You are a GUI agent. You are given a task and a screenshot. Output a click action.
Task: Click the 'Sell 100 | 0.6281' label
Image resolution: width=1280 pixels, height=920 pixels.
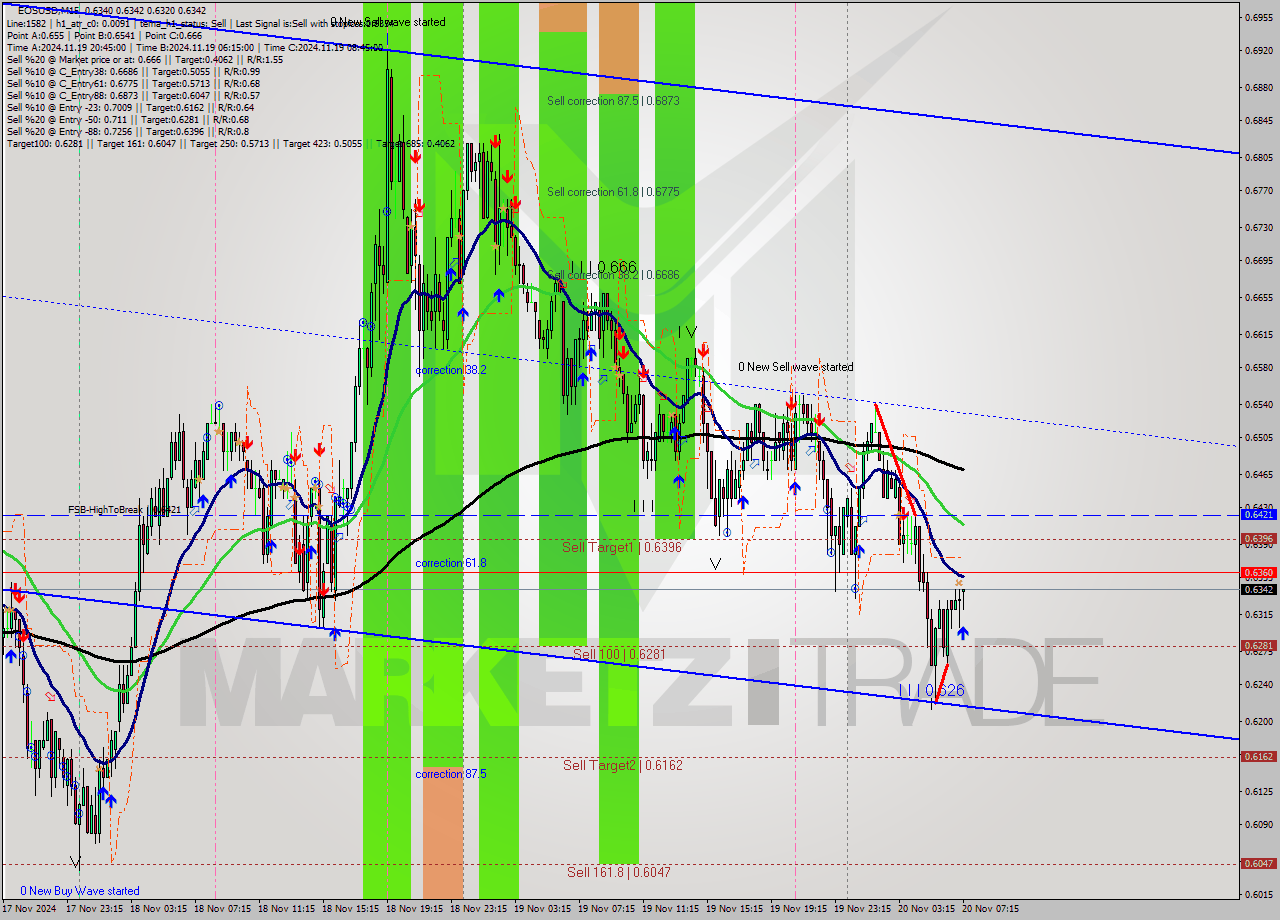pos(619,653)
